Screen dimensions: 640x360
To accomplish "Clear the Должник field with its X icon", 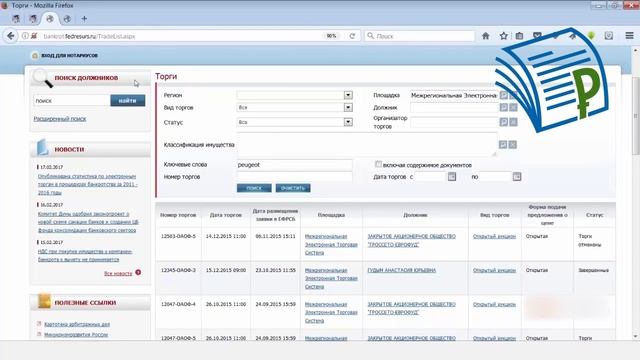I will pos(513,107).
